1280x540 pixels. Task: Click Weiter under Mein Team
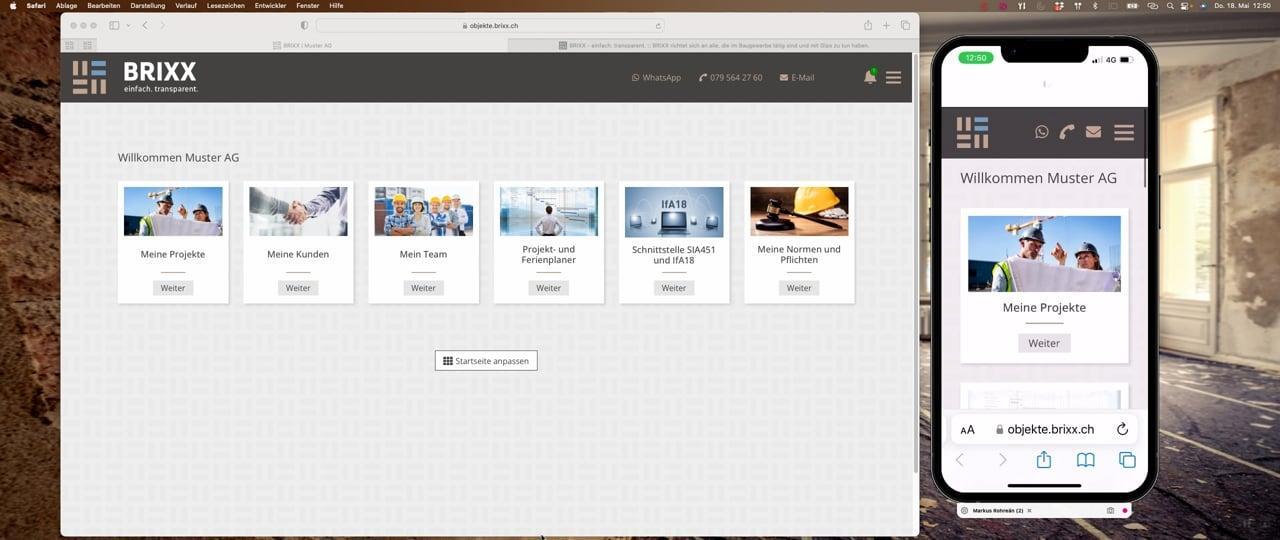(423, 288)
